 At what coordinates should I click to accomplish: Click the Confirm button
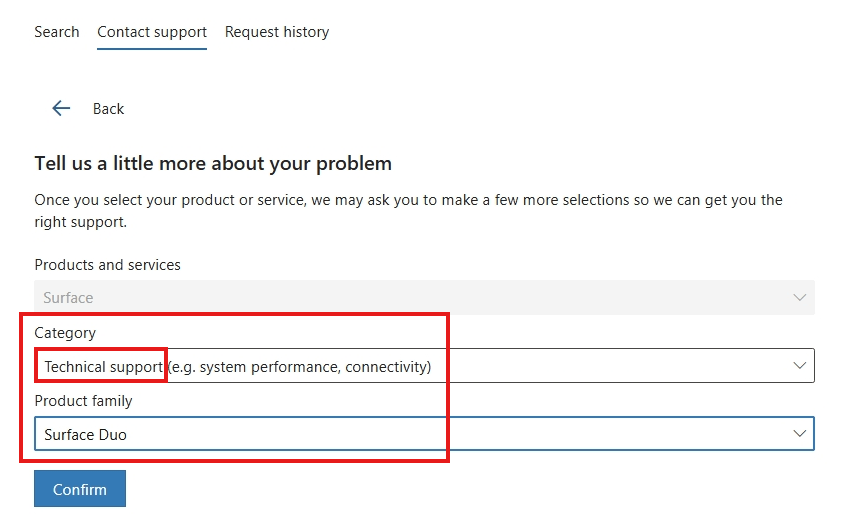(x=80, y=489)
